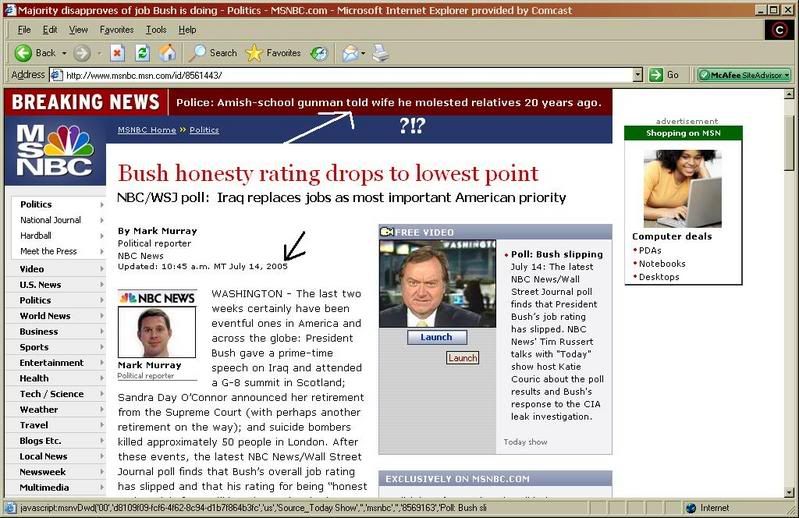Screen dimensions: 799x518
Task: Click the Free Video camera icon
Action: (387, 232)
